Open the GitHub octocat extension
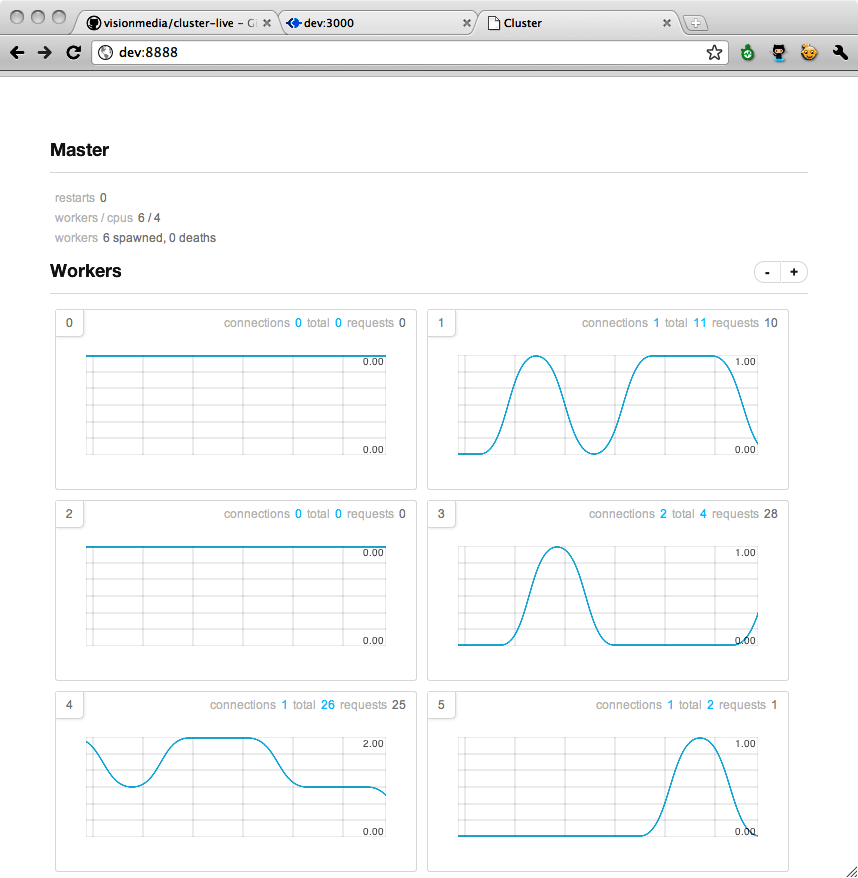Screen dimensions: 858x878 779,52
